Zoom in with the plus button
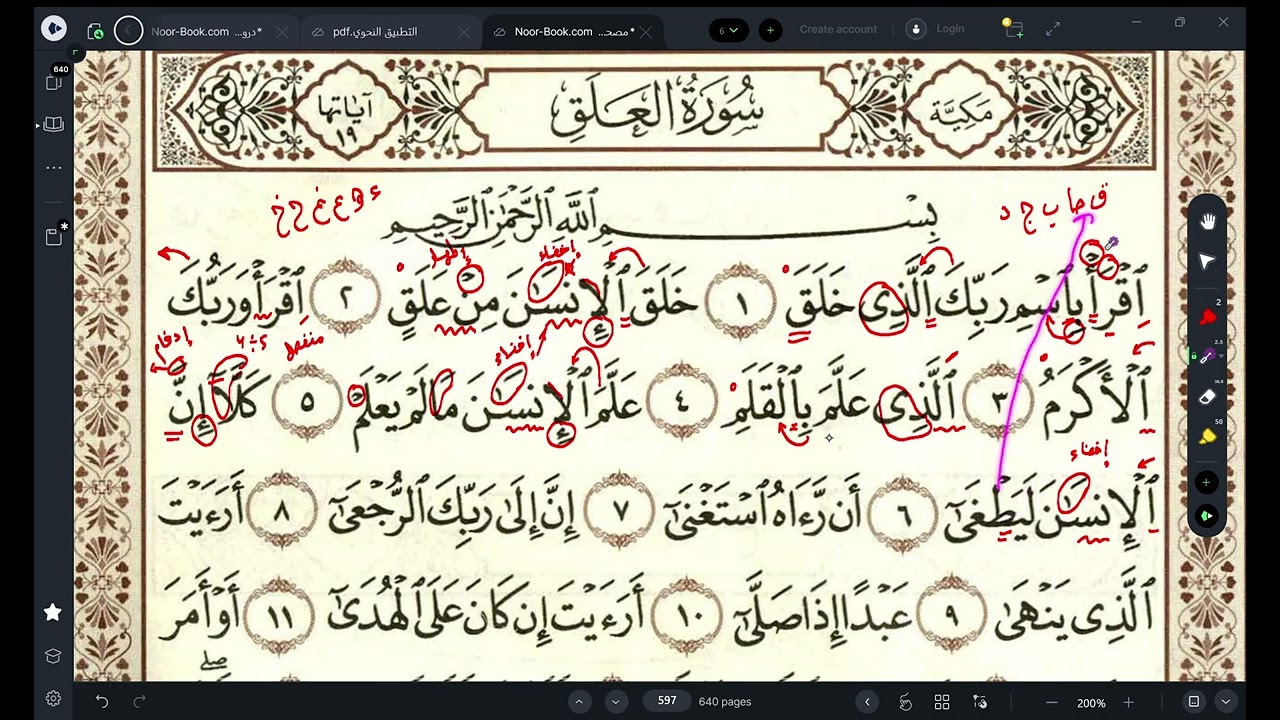1280x720 pixels. (1128, 702)
